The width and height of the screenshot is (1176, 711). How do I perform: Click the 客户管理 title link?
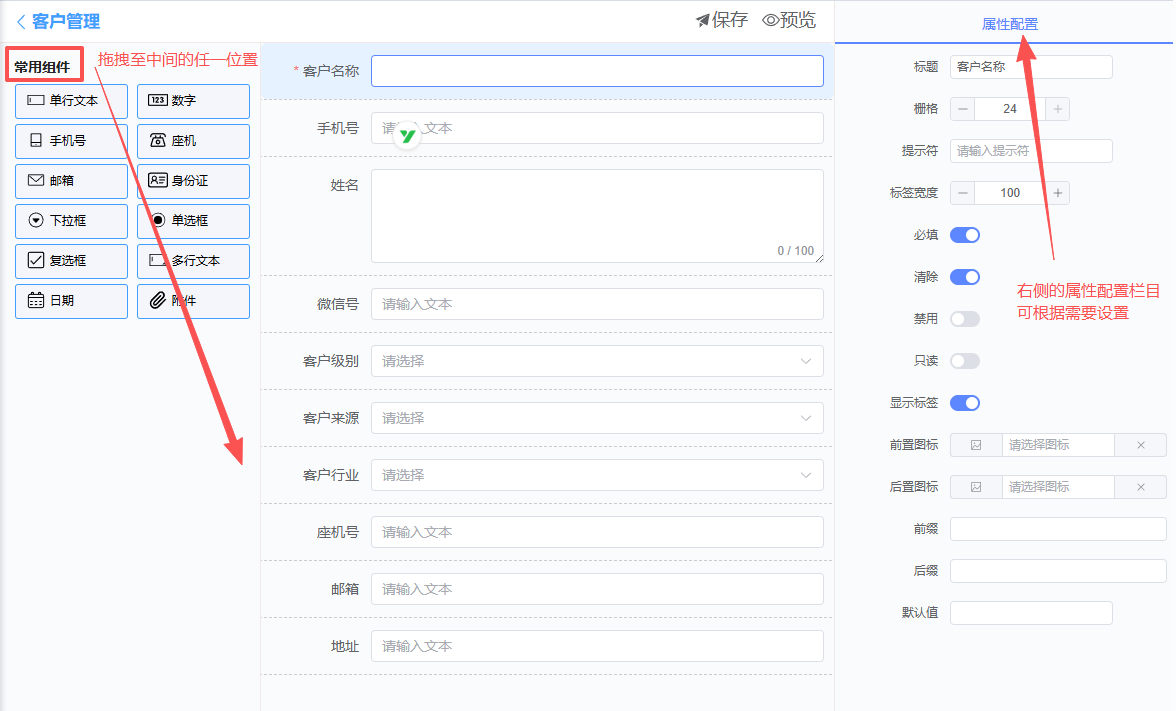click(66, 22)
